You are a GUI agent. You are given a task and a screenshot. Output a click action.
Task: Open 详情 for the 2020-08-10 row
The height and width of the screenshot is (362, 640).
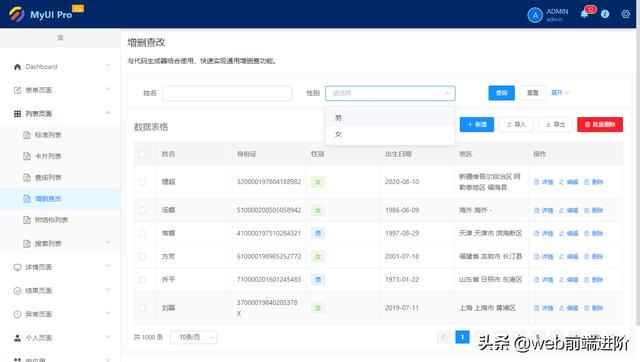(543, 182)
